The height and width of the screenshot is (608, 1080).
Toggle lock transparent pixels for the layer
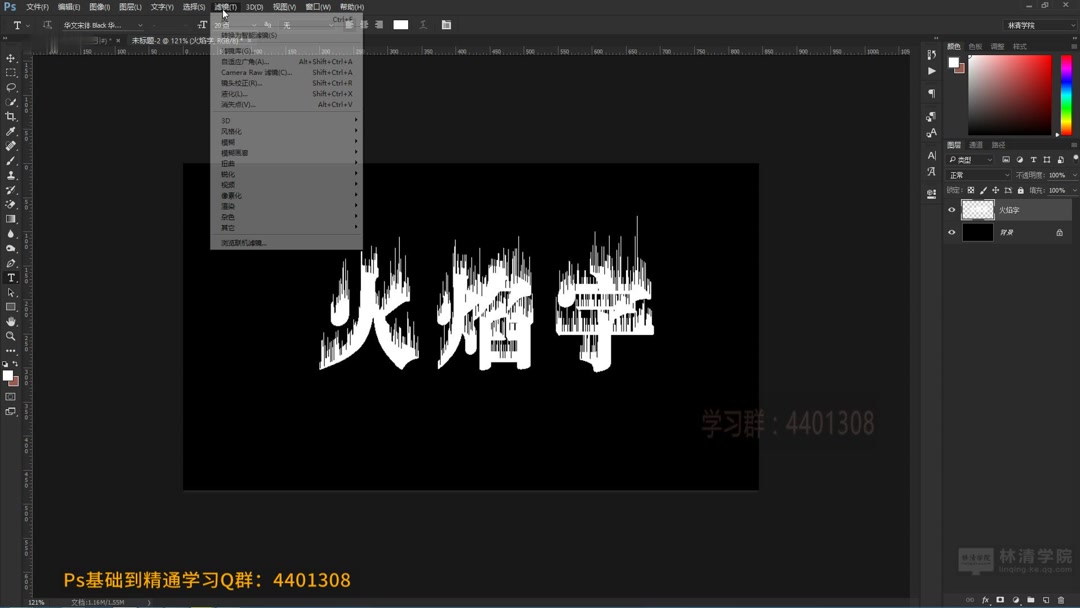coord(971,190)
